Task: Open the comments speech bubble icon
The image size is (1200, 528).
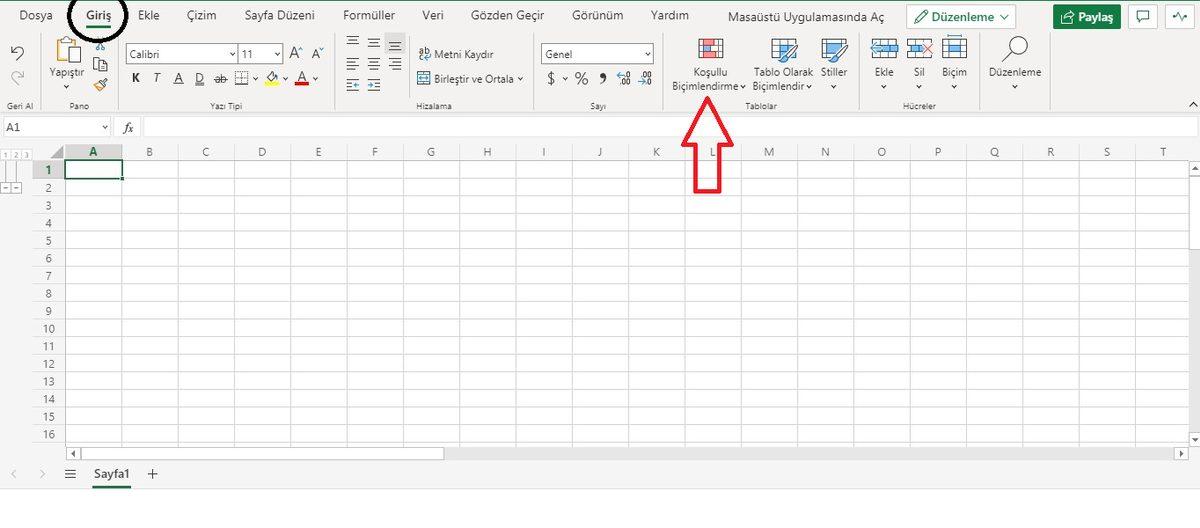Action: pos(1142,17)
